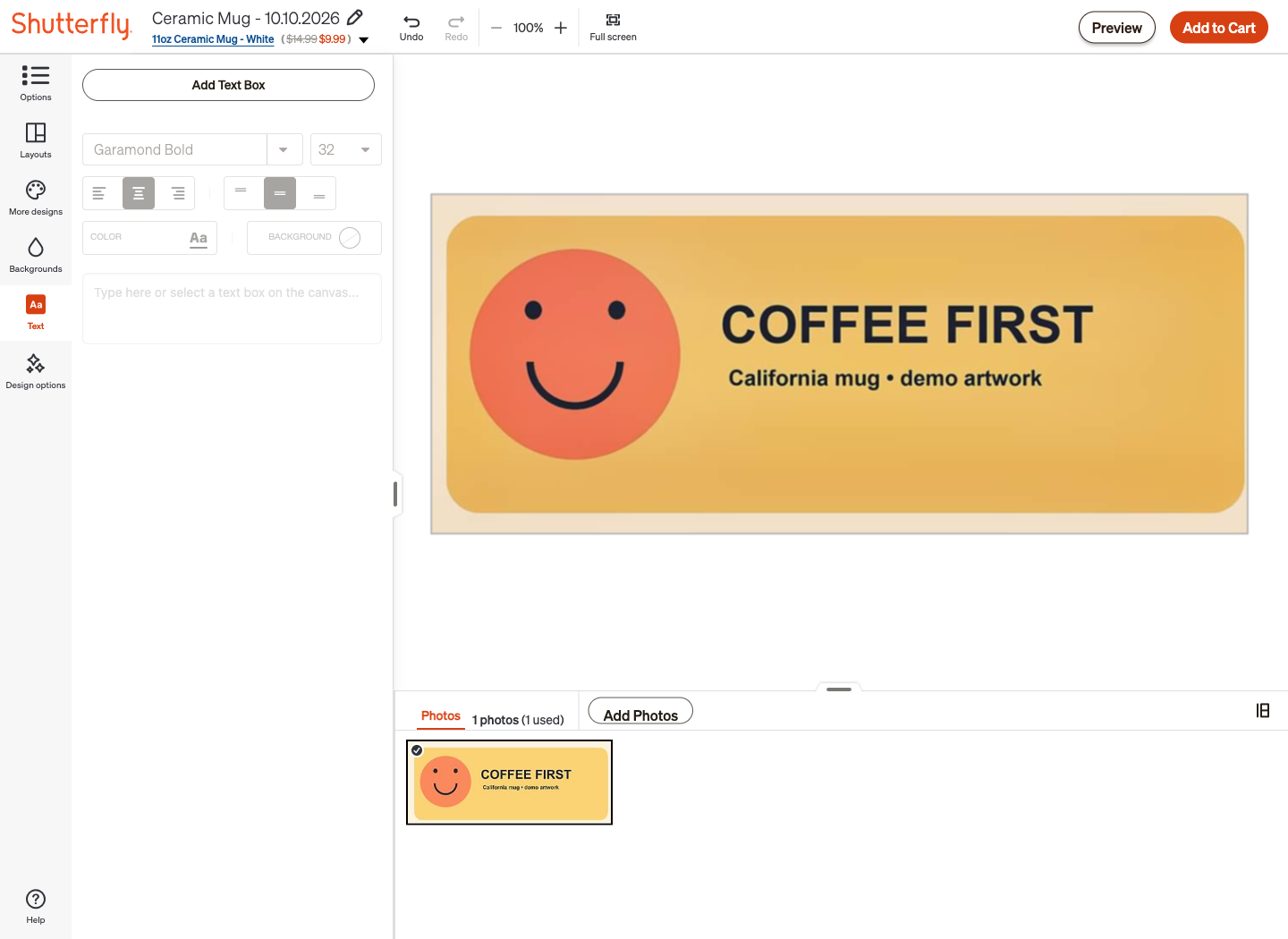Zoom in with the plus icon

[561, 28]
